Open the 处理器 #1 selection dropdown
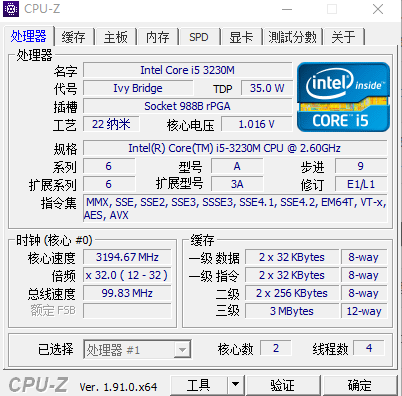Viewport: 402px width, 396px height. tap(137, 349)
